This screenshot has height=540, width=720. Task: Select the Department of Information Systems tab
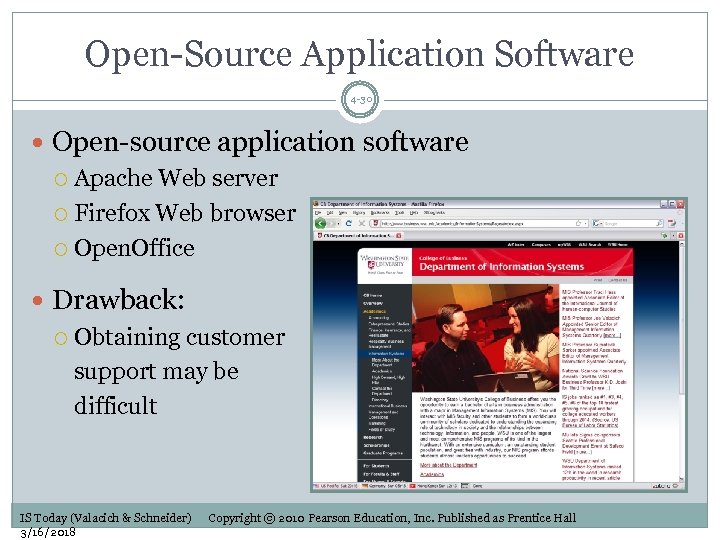(356, 236)
